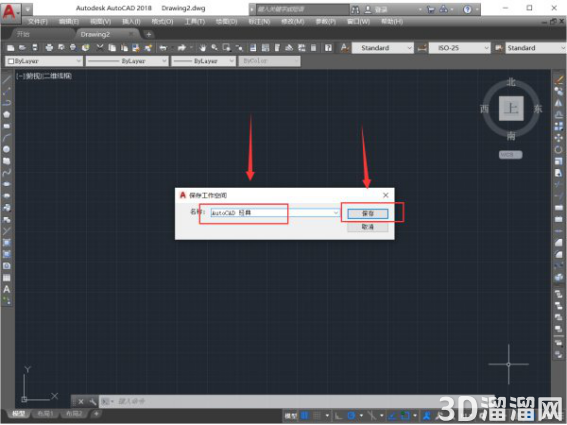The height and width of the screenshot is (425, 567).
Task: Select the Erase tool in Modify toolbar
Action: tap(559, 80)
